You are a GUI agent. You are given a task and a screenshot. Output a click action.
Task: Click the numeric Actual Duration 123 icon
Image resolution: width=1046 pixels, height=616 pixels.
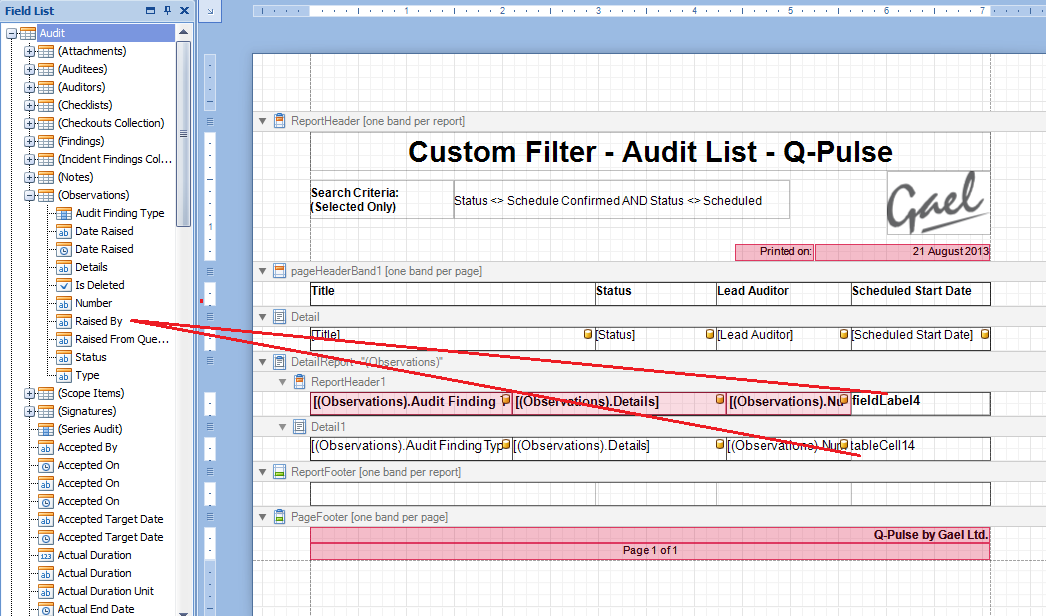click(45, 556)
